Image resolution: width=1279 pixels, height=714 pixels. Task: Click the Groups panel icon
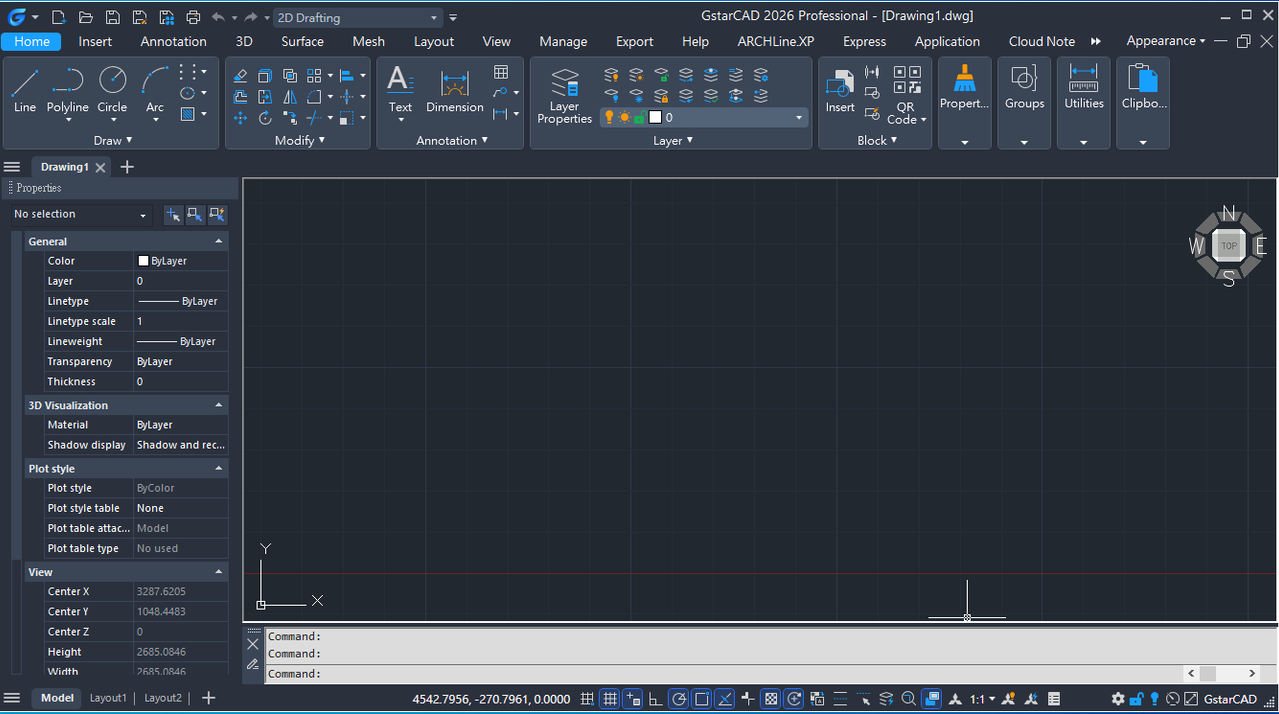(x=1024, y=88)
